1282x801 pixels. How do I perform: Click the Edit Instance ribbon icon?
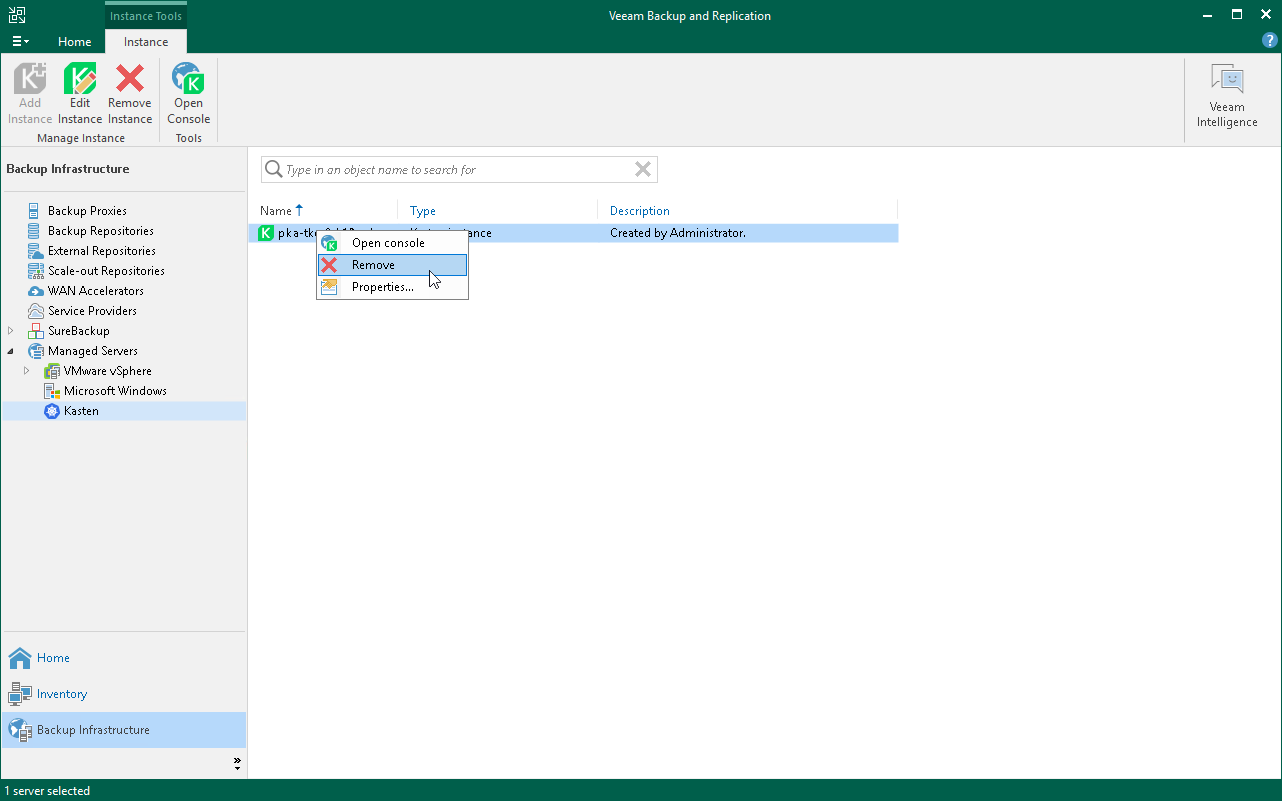coord(80,93)
